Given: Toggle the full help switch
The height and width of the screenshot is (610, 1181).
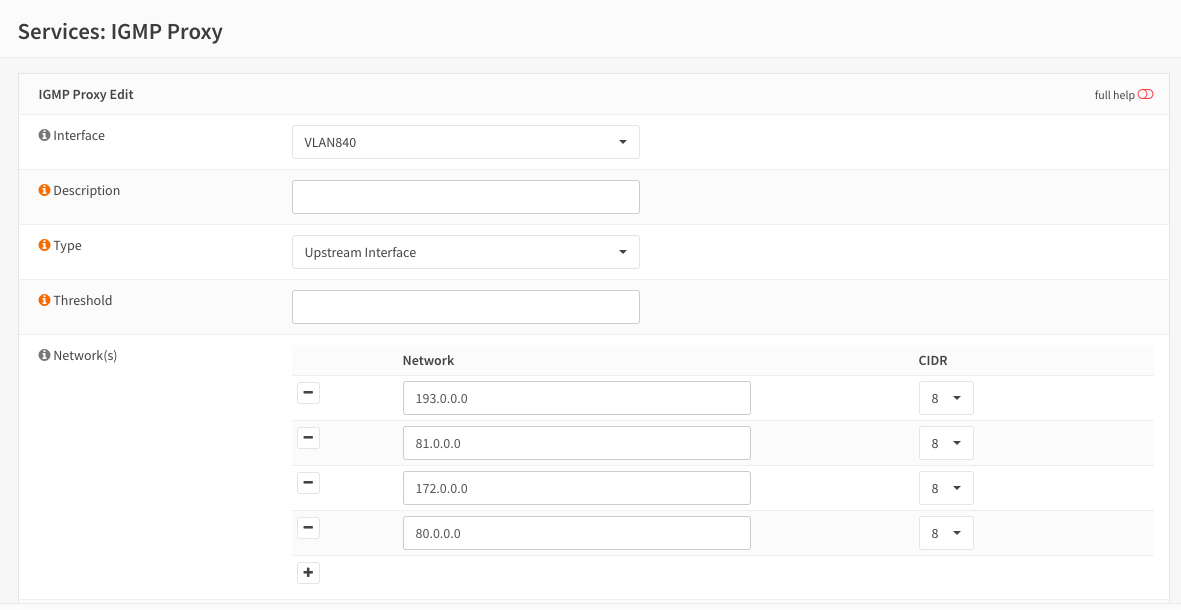Looking at the screenshot, I should point(1145,95).
